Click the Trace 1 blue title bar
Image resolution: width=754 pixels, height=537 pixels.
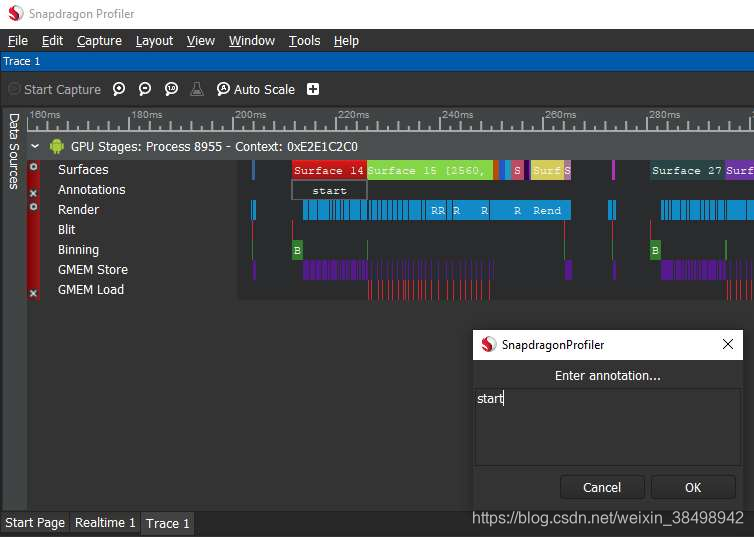[377, 62]
